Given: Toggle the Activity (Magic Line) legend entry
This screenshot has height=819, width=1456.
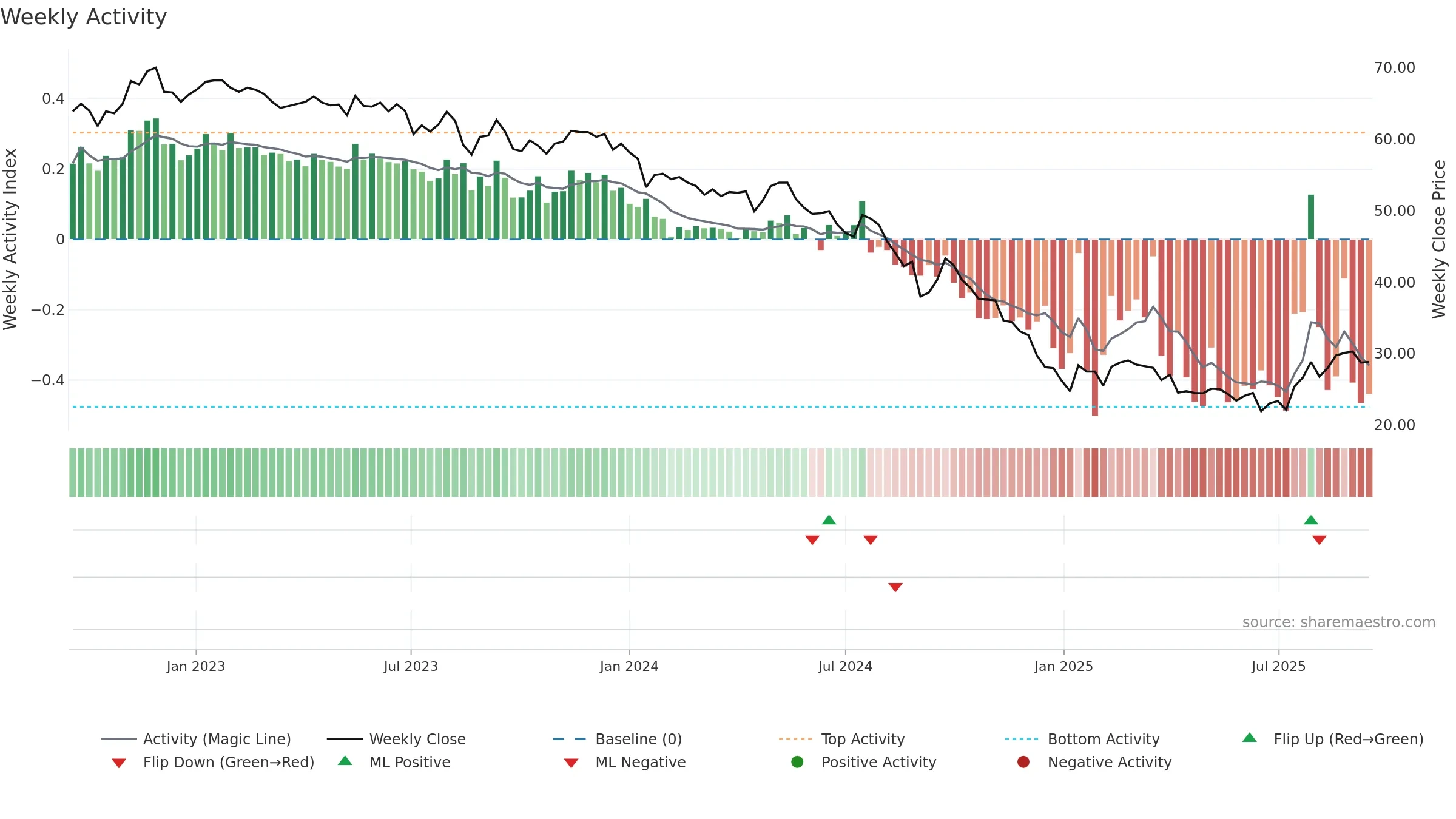Looking at the screenshot, I should point(196,739).
